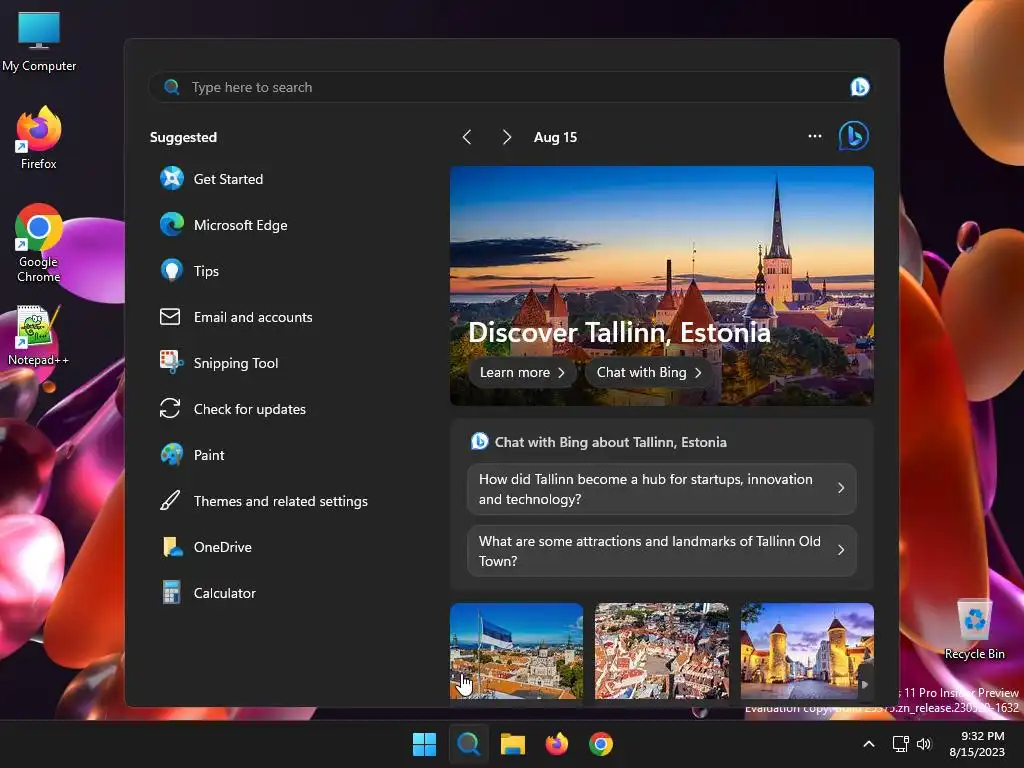Open the Estonian flag thumbnail image
The height and width of the screenshot is (768, 1024).
click(516, 651)
